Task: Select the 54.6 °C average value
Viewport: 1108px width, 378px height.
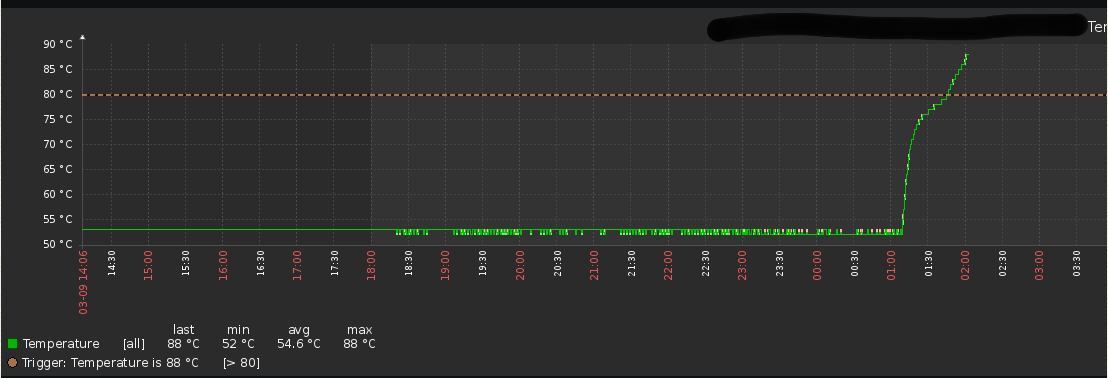Action: point(299,344)
